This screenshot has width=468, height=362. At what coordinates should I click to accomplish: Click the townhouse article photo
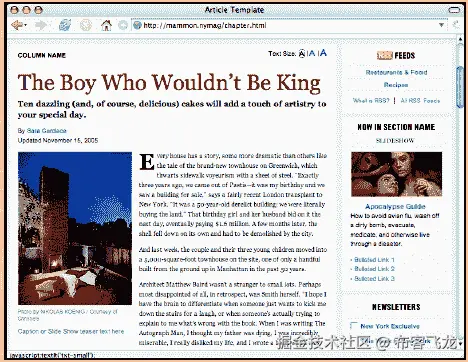(75, 228)
